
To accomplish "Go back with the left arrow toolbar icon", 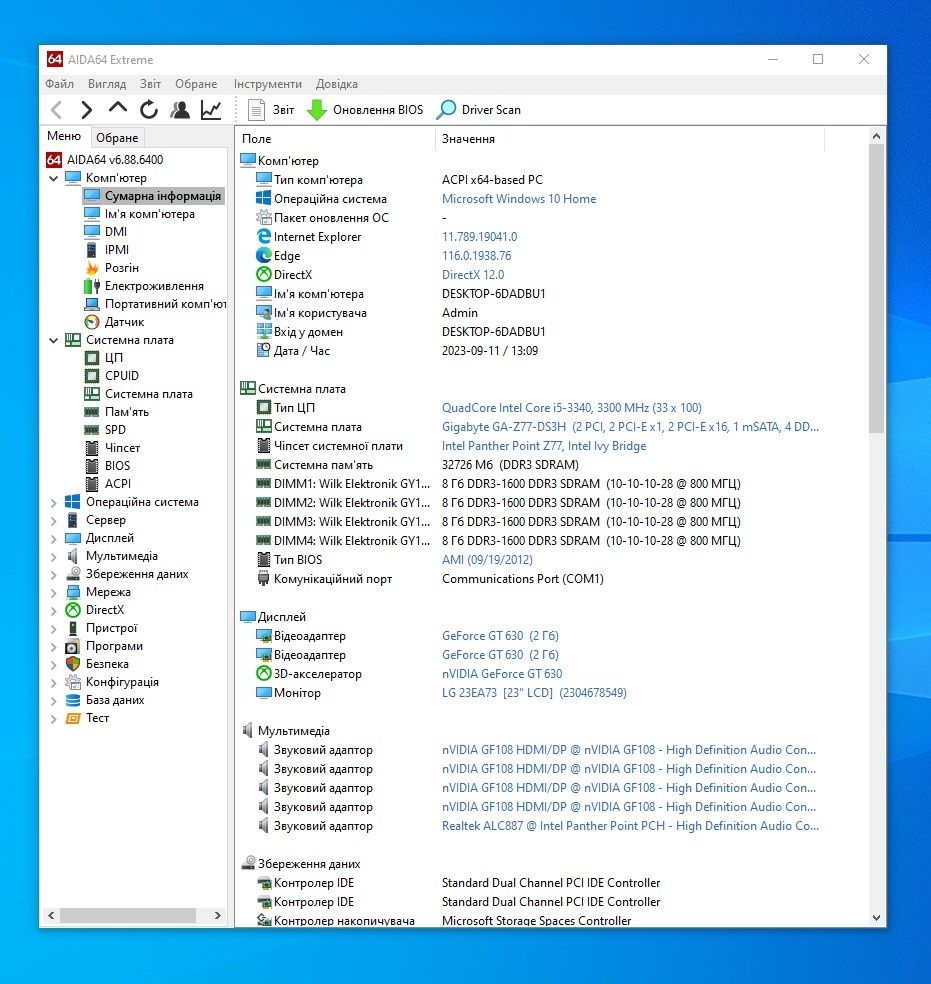I will pos(56,110).
